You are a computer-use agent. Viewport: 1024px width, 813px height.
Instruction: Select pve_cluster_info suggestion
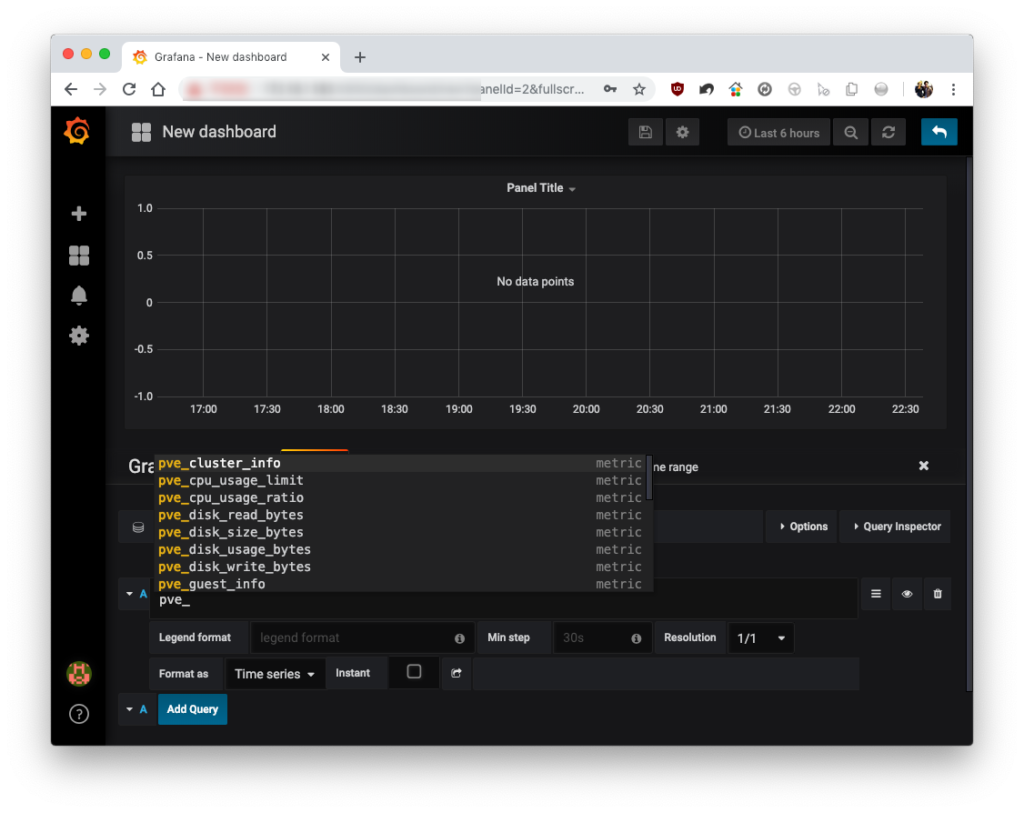click(x=400, y=463)
